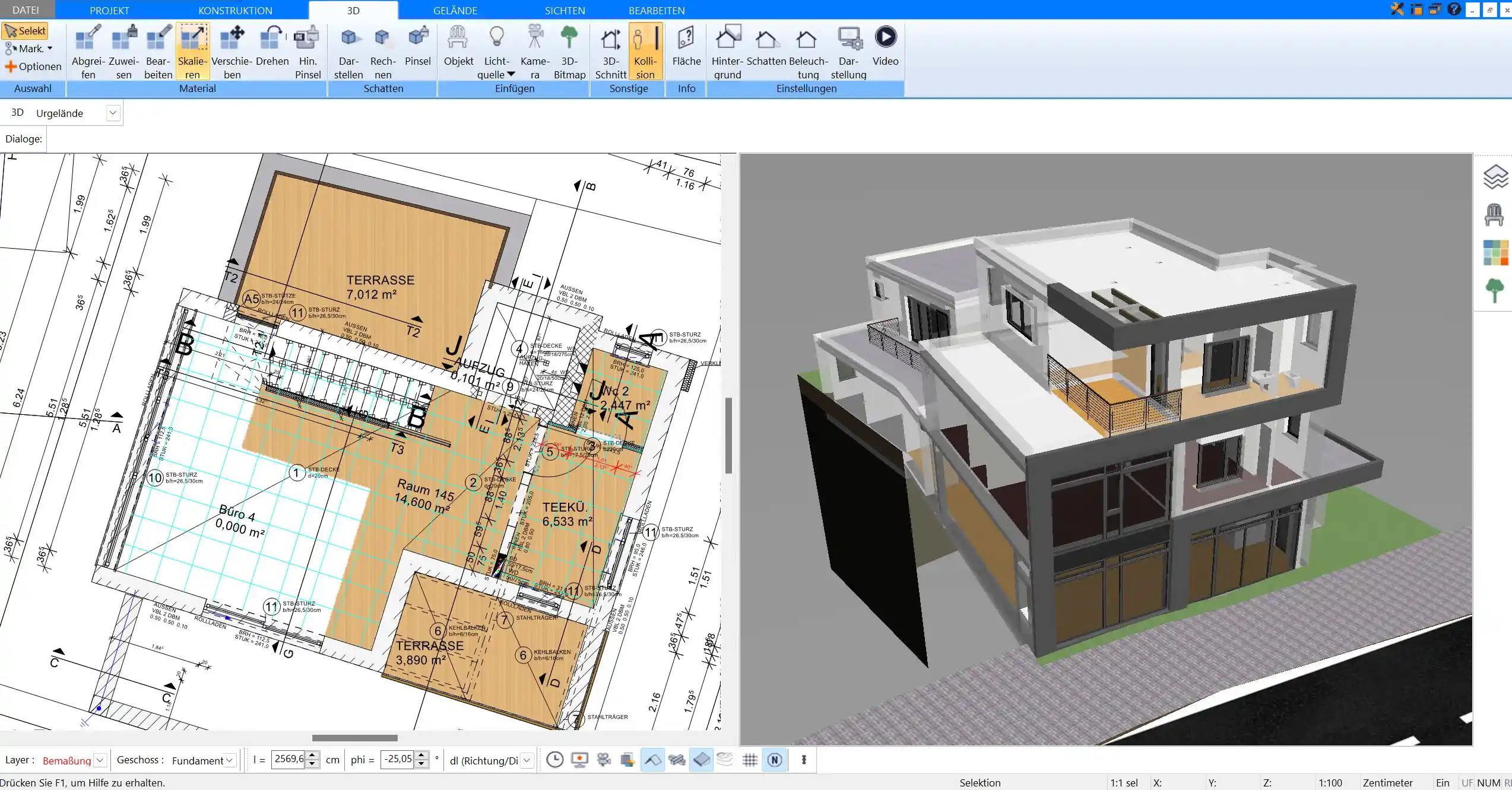Toggle the stacked pictures button in bottom toolbar

(628, 760)
